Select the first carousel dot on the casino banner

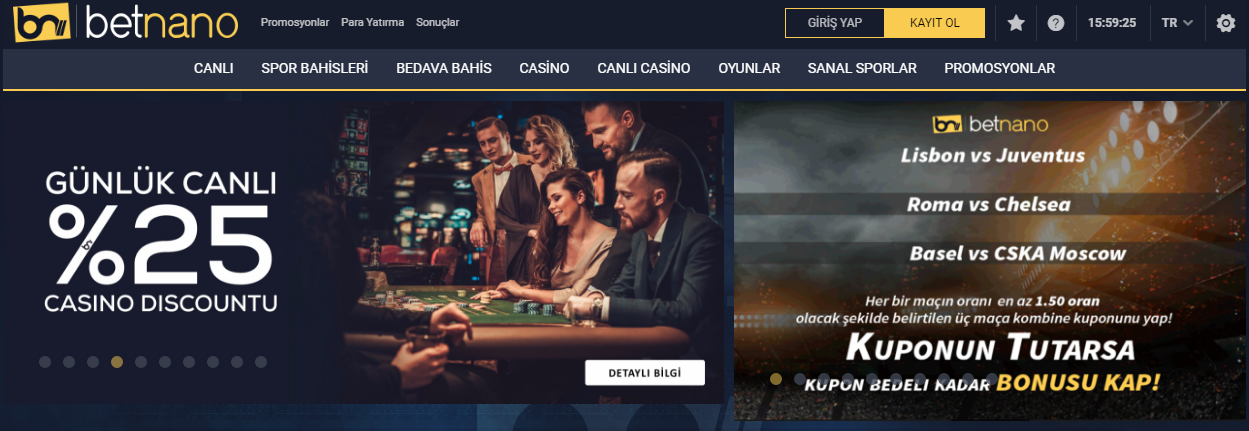click(x=45, y=362)
